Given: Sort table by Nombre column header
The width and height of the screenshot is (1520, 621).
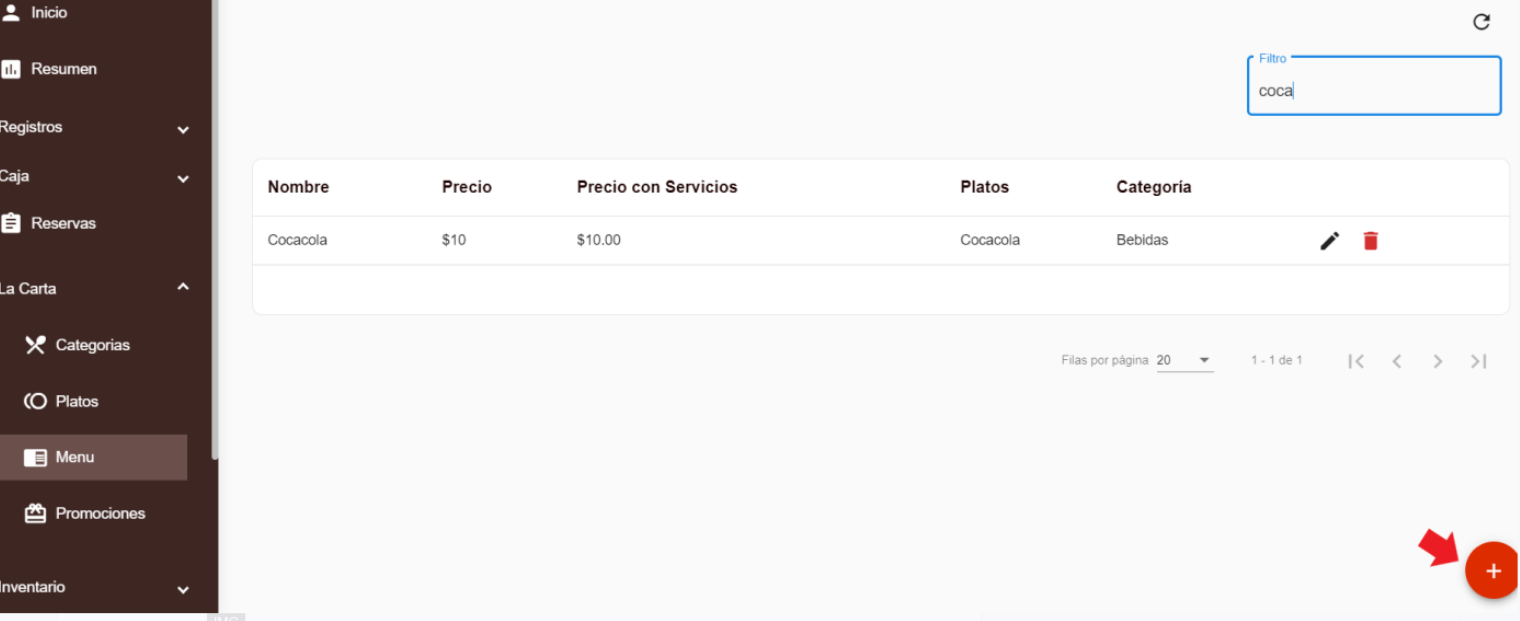Looking at the screenshot, I should click(x=298, y=187).
